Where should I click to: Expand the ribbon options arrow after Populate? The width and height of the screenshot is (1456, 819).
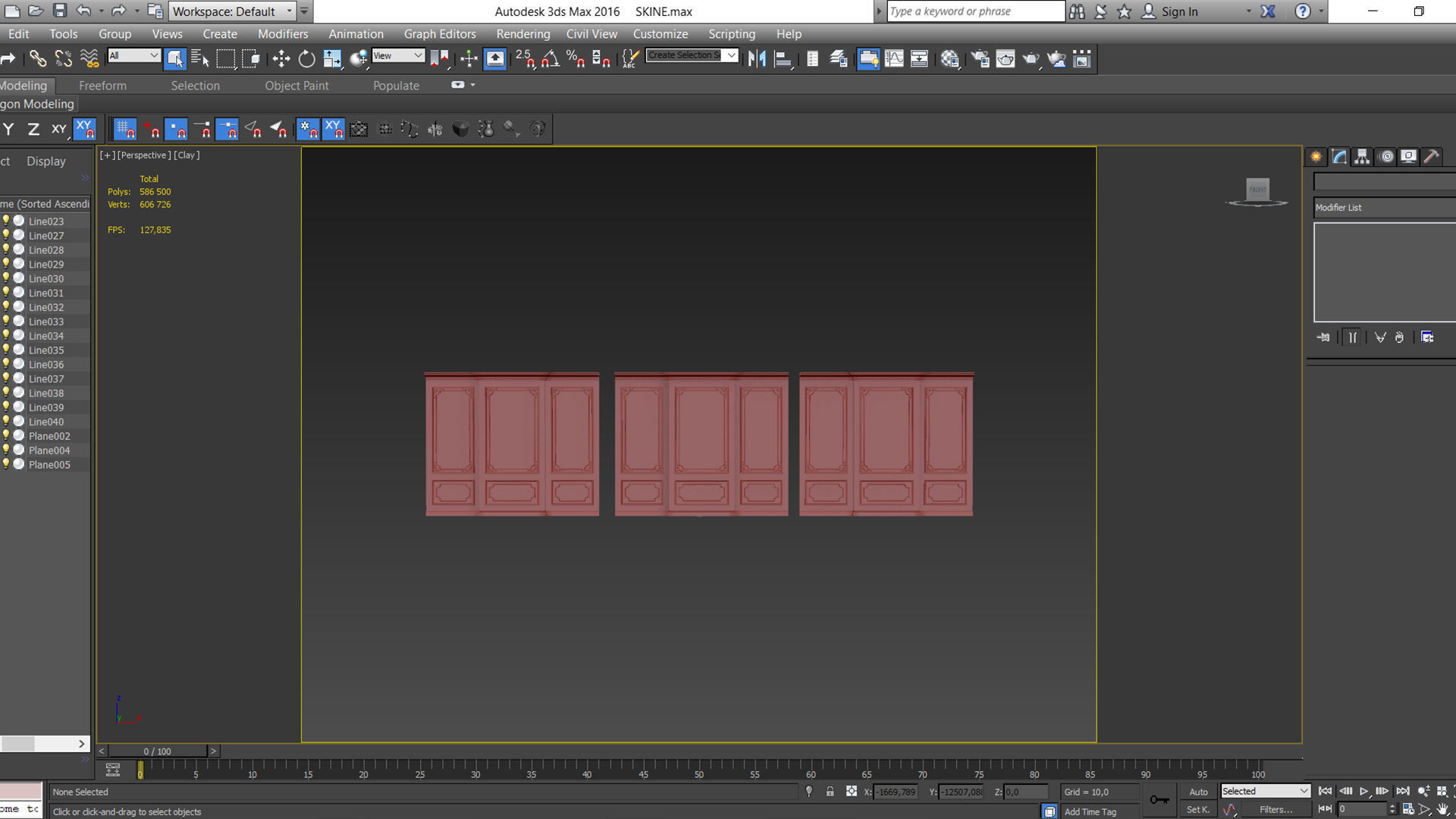click(472, 85)
